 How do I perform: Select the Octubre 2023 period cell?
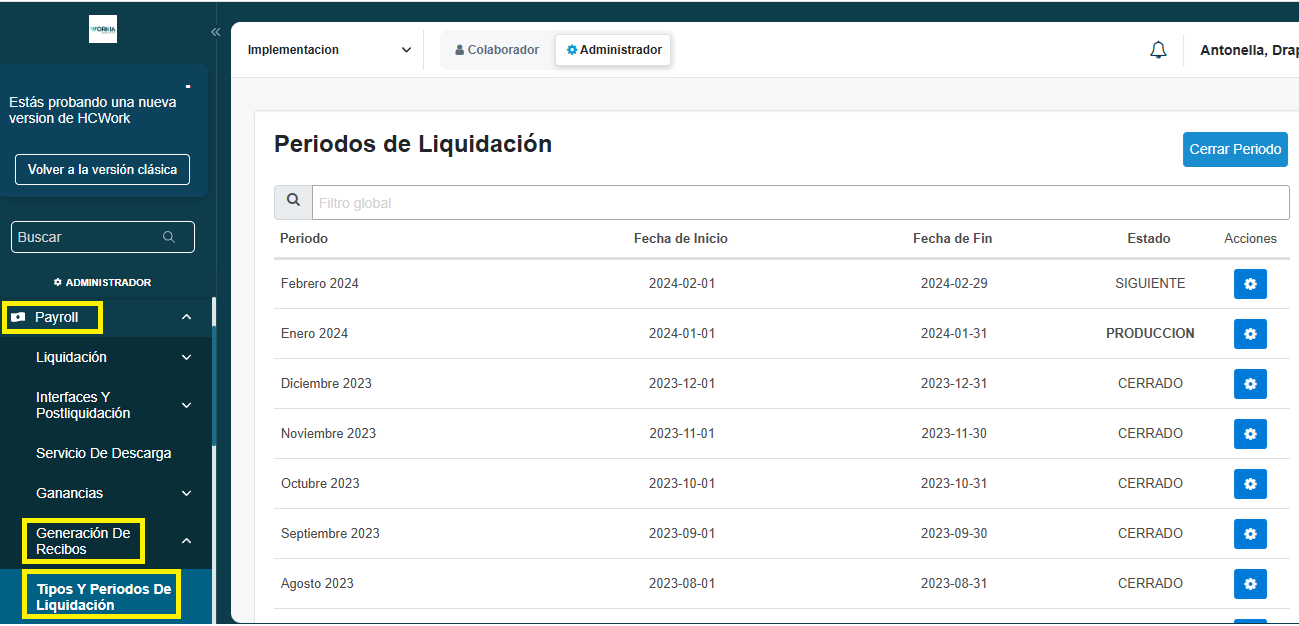[320, 484]
